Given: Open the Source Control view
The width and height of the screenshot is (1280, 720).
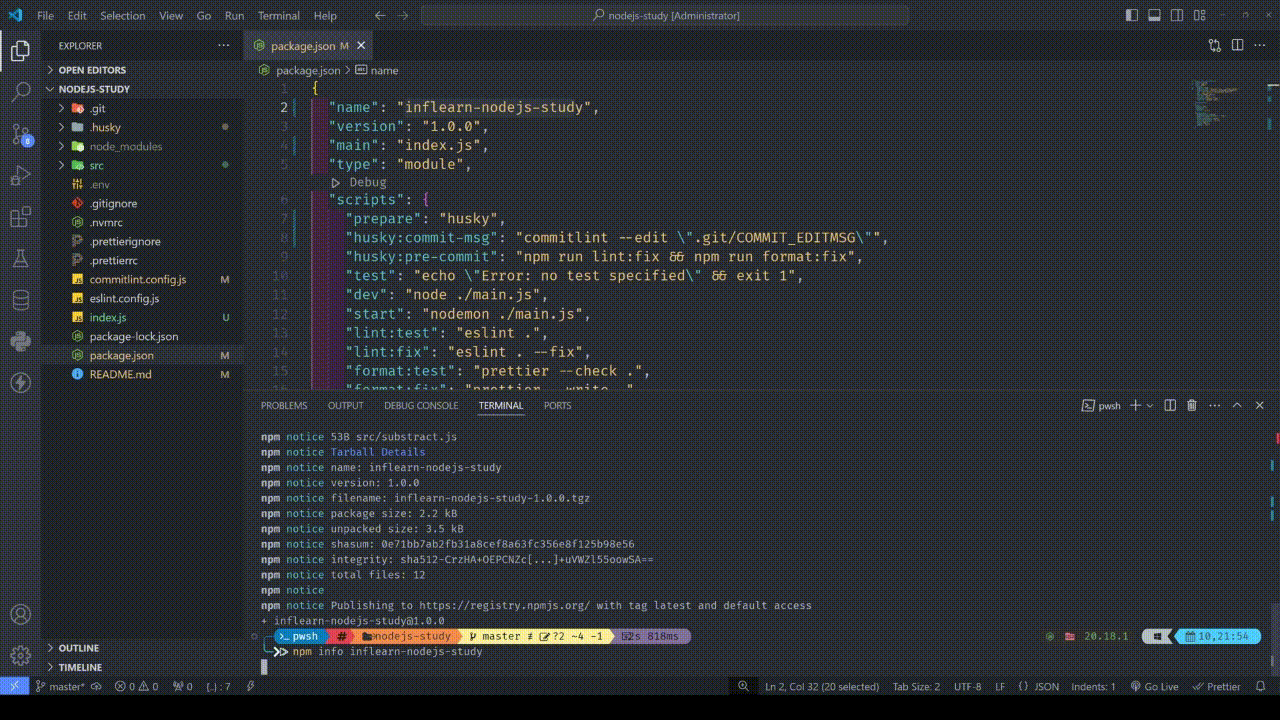Looking at the screenshot, I should [20, 134].
